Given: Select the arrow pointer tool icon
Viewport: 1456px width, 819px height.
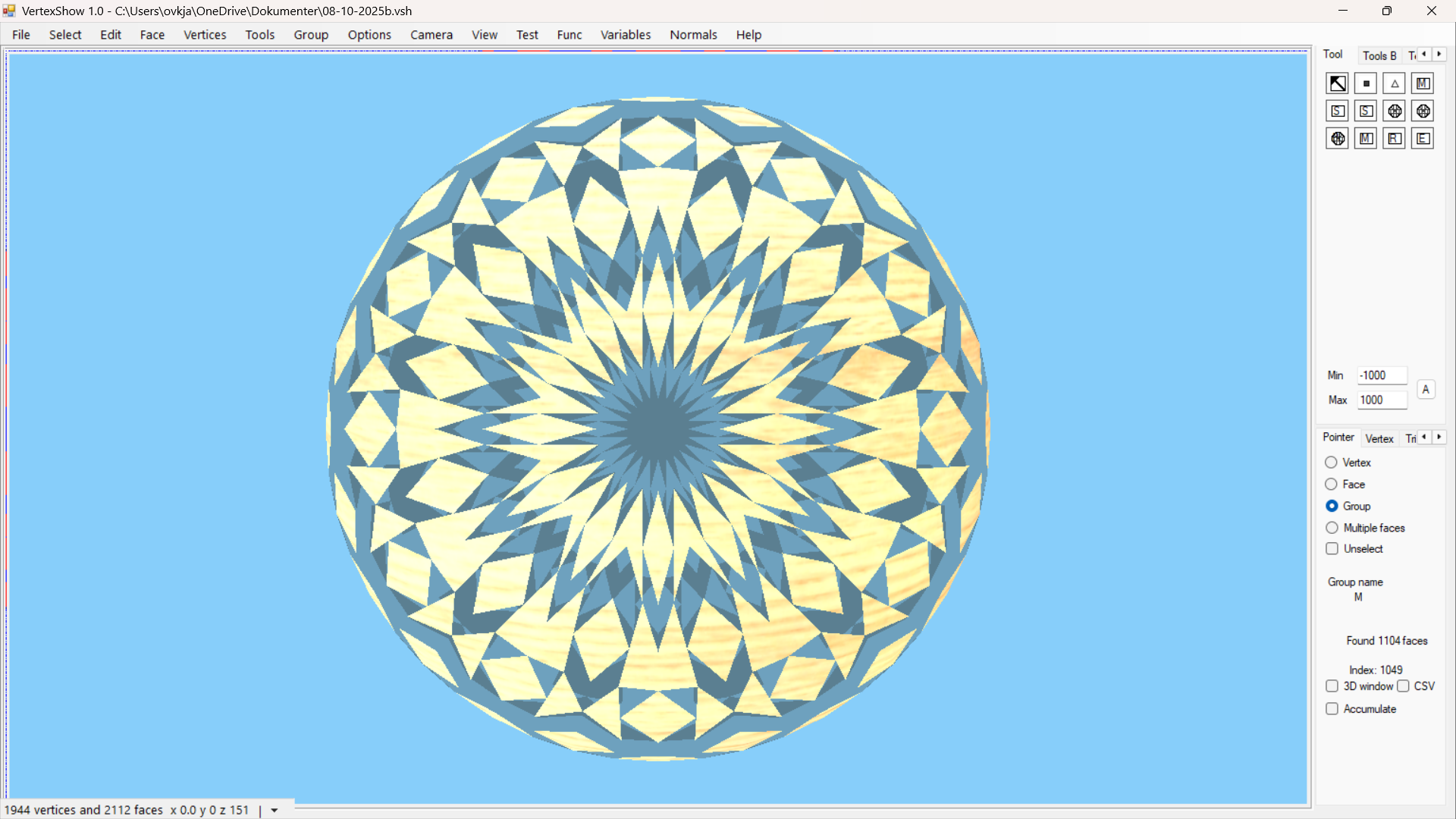Looking at the screenshot, I should pos(1337,83).
